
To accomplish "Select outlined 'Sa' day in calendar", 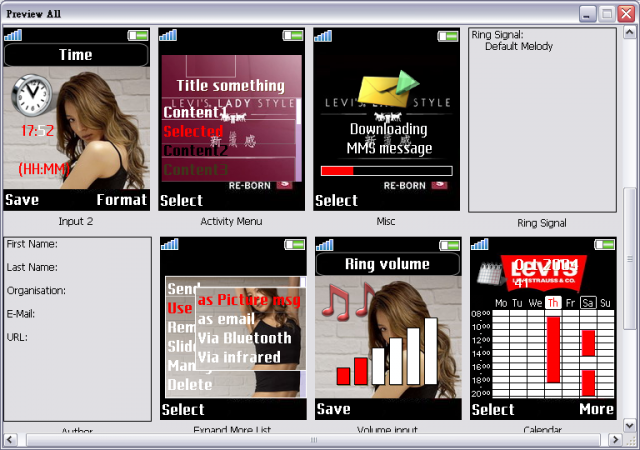I will pos(588,303).
